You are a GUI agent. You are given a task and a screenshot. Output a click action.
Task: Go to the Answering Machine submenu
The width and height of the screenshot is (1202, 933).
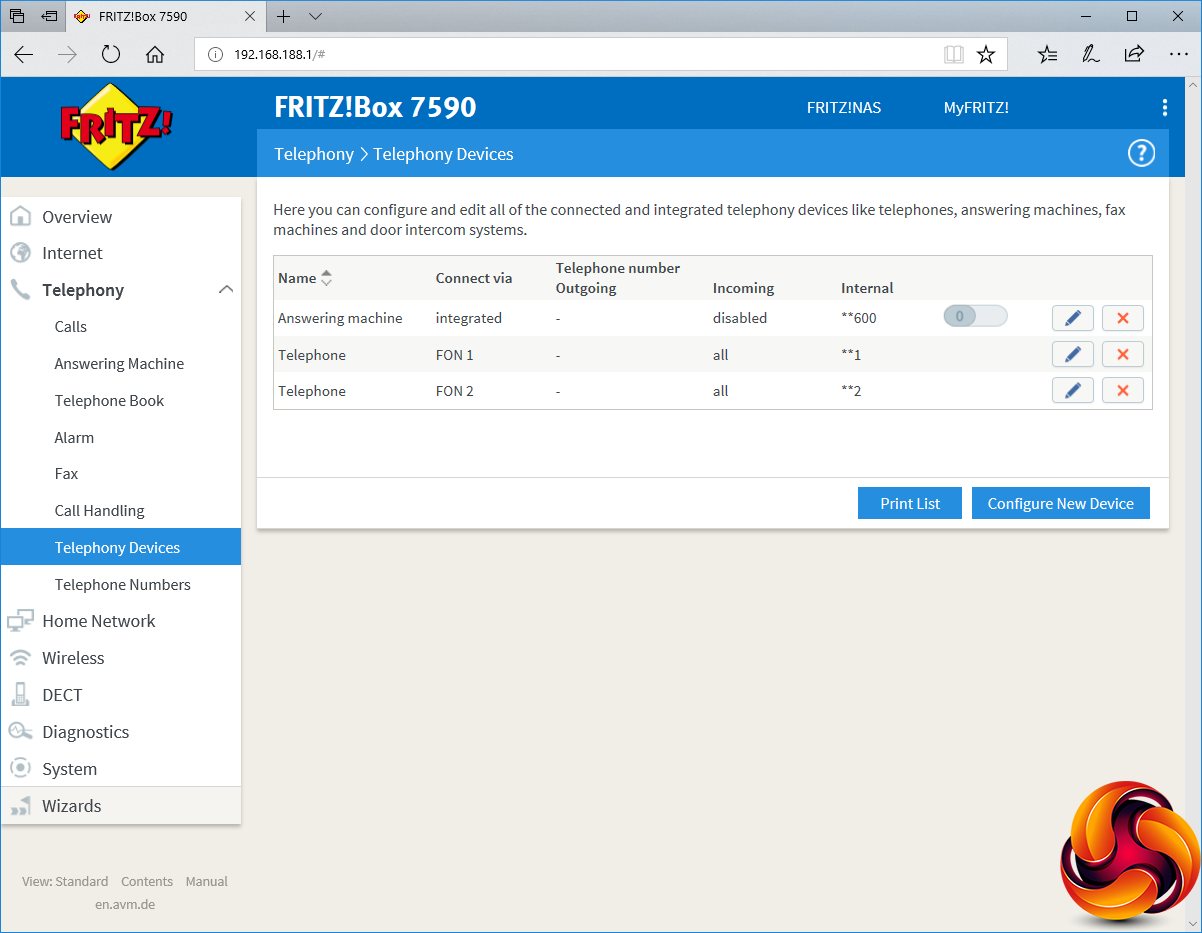(121, 364)
